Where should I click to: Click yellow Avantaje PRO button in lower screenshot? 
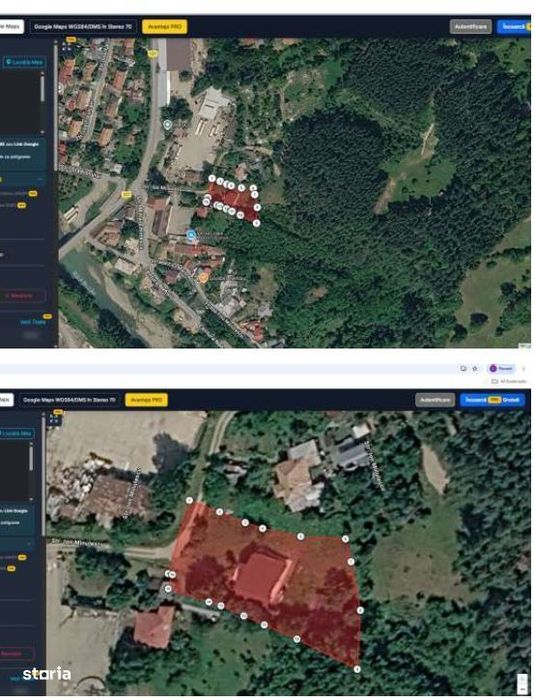[147, 400]
